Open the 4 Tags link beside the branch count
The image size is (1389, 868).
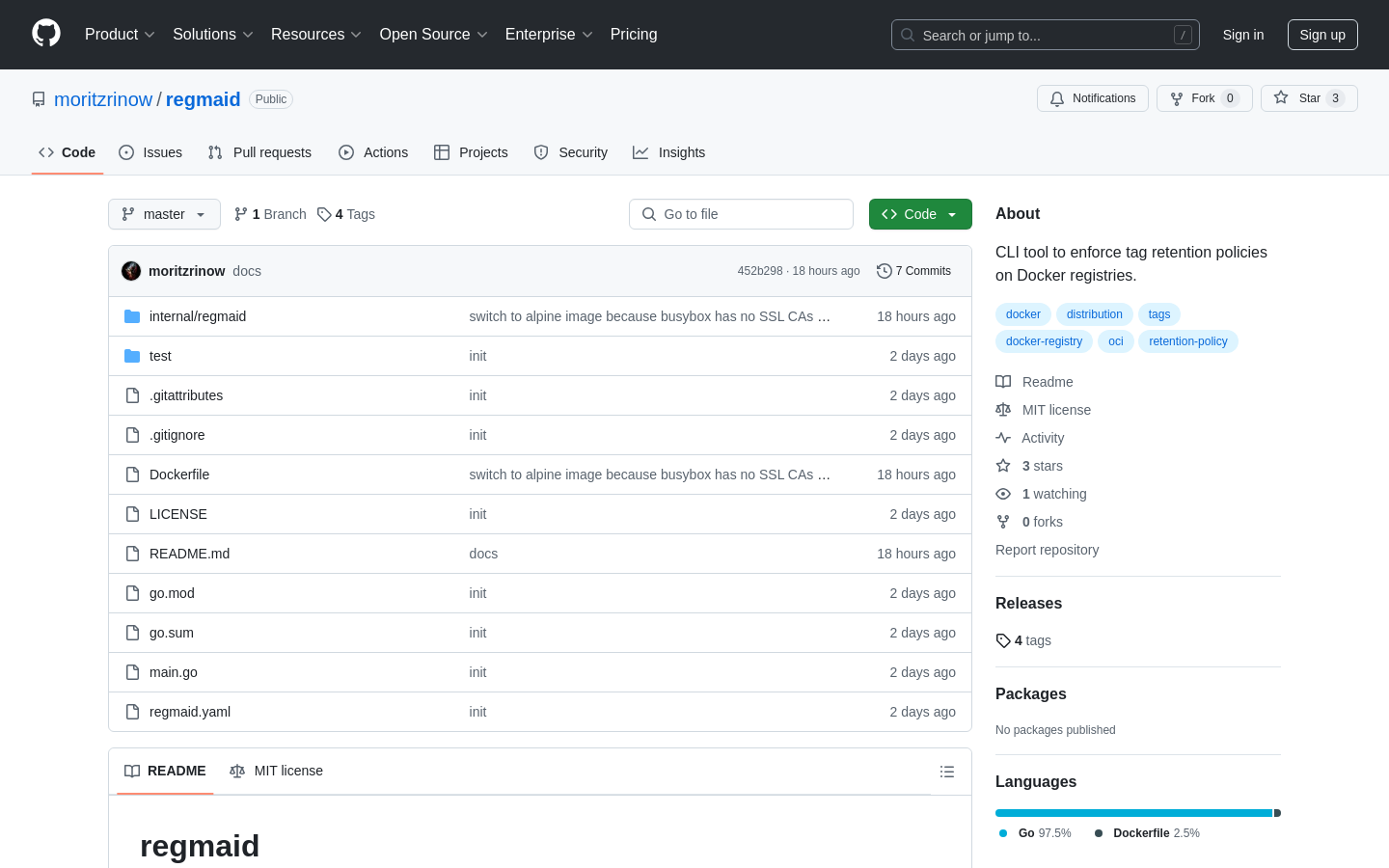[346, 214]
